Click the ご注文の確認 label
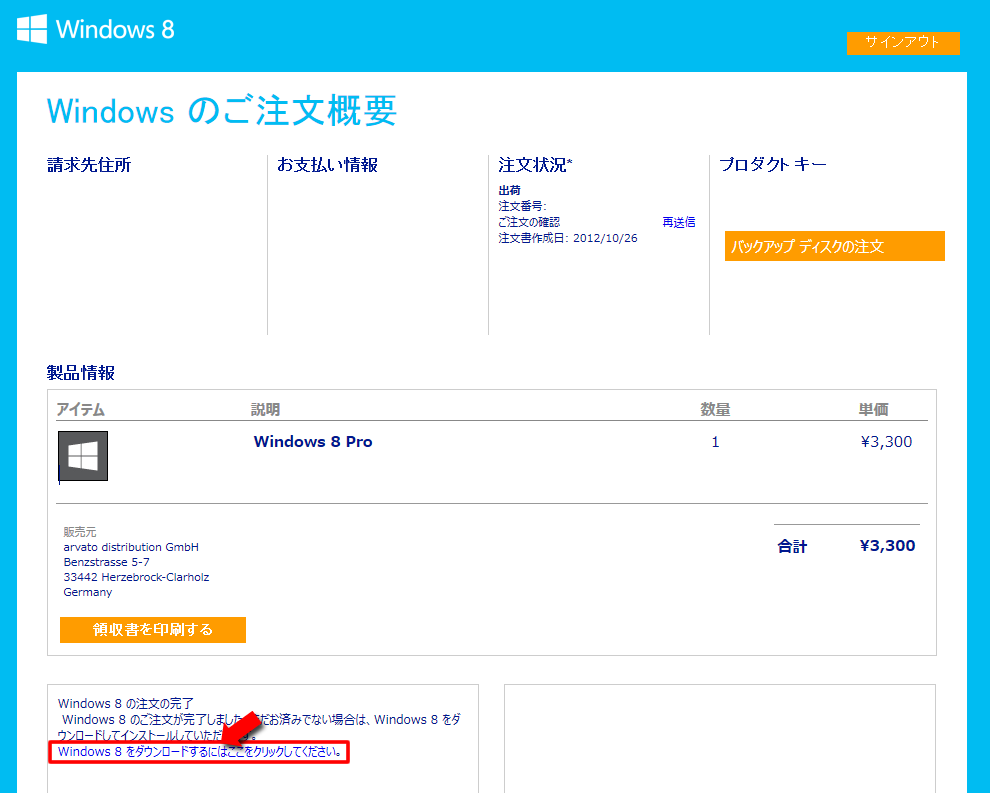The width and height of the screenshot is (990, 793). click(x=529, y=222)
